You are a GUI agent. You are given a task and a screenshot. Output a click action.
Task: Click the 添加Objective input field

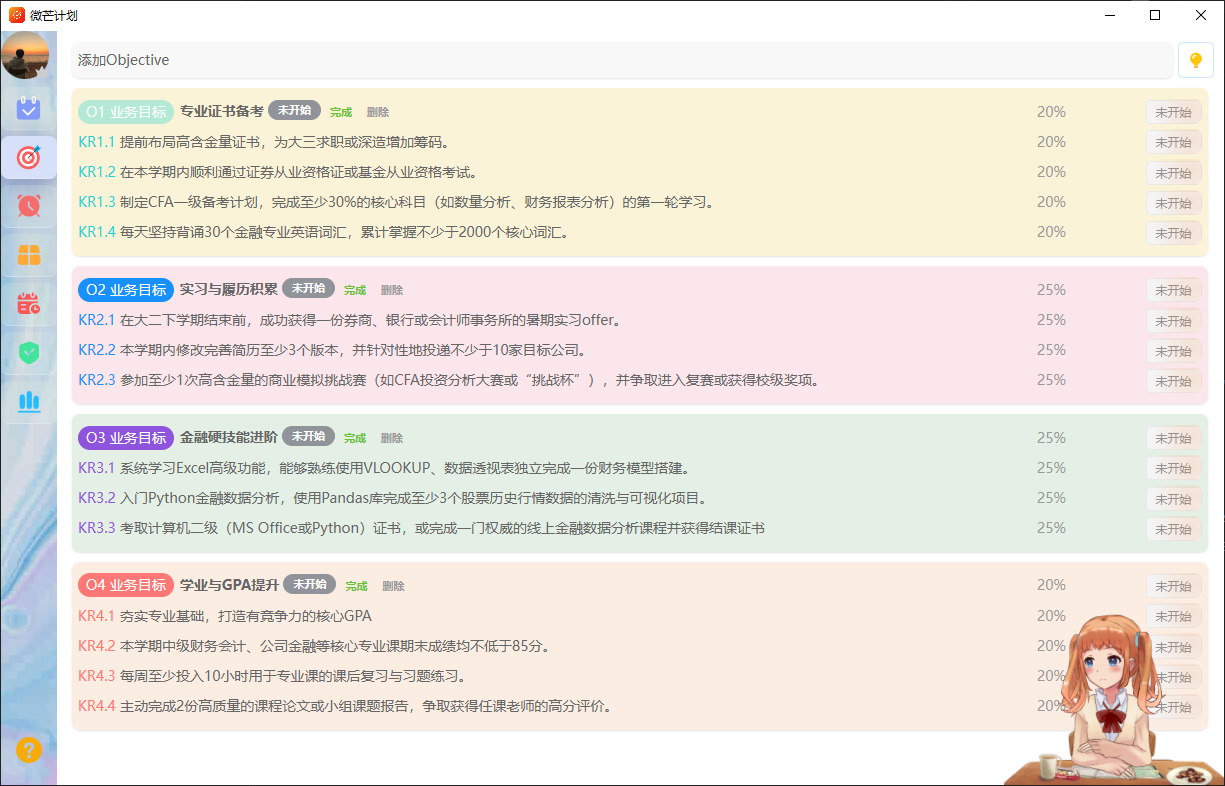pyautogui.click(x=622, y=60)
